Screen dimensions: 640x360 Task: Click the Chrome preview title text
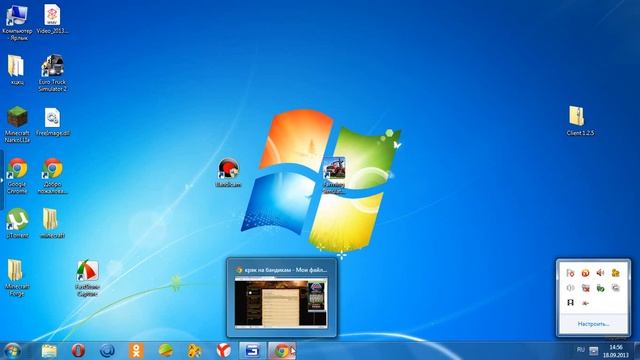click(286, 270)
